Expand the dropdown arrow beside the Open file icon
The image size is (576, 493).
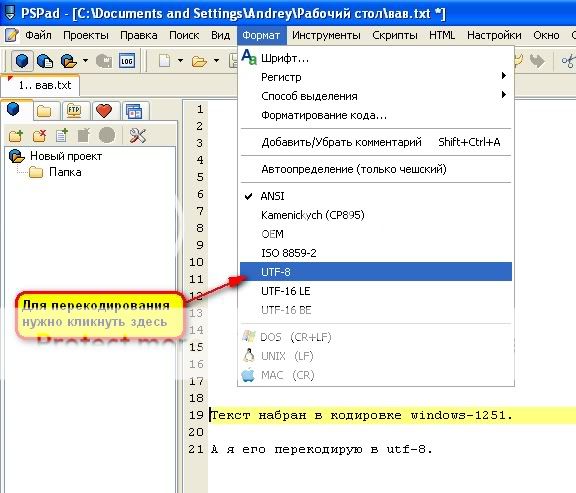(216, 60)
